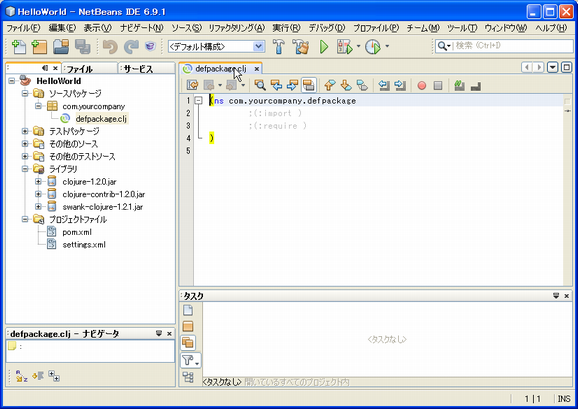Expand the テストパッケージ node

(x=25, y=131)
